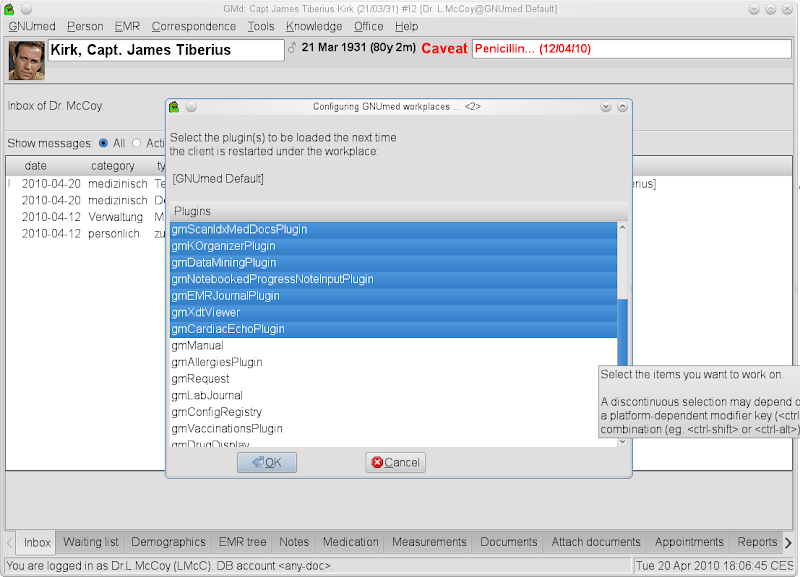Select the Verwaltung message row
This screenshot has width=800, height=577.
coord(86,217)
